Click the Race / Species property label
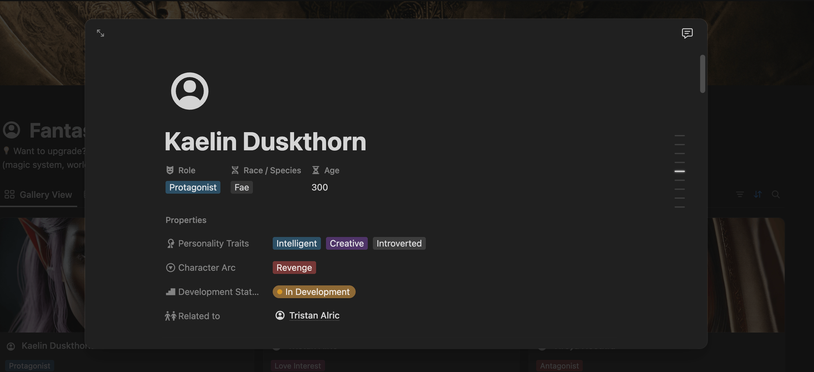 tap(272, 170)
